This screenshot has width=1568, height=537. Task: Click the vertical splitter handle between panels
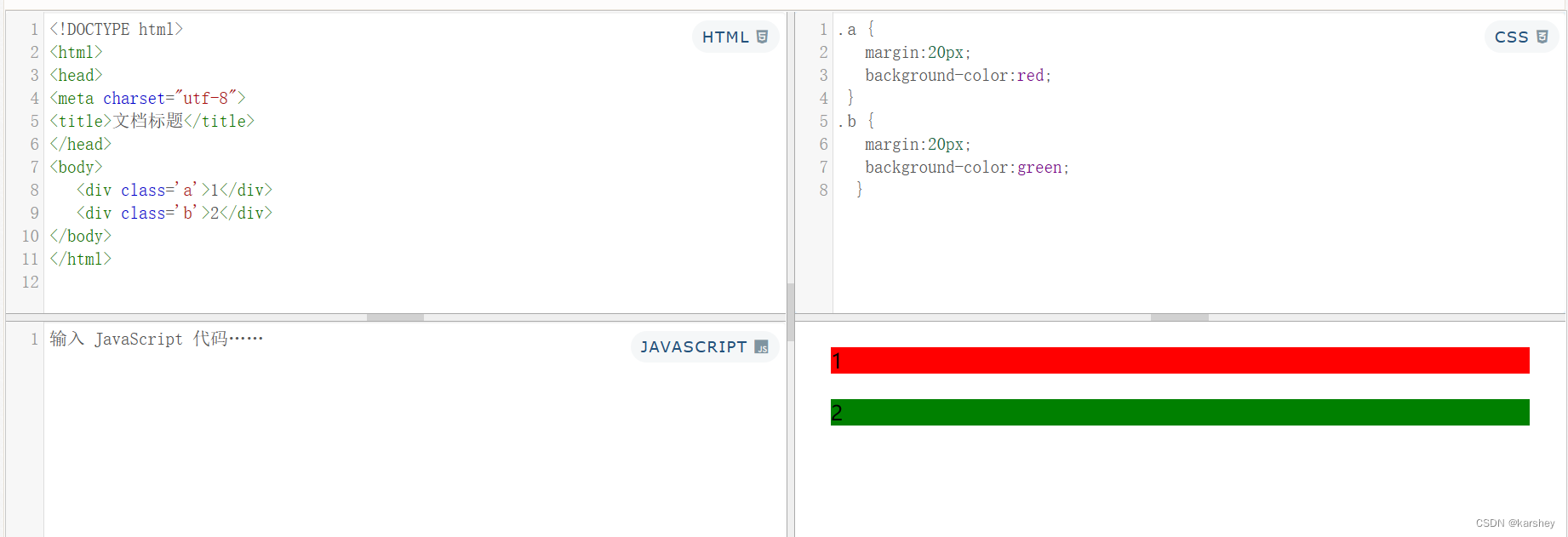[791, 311]
